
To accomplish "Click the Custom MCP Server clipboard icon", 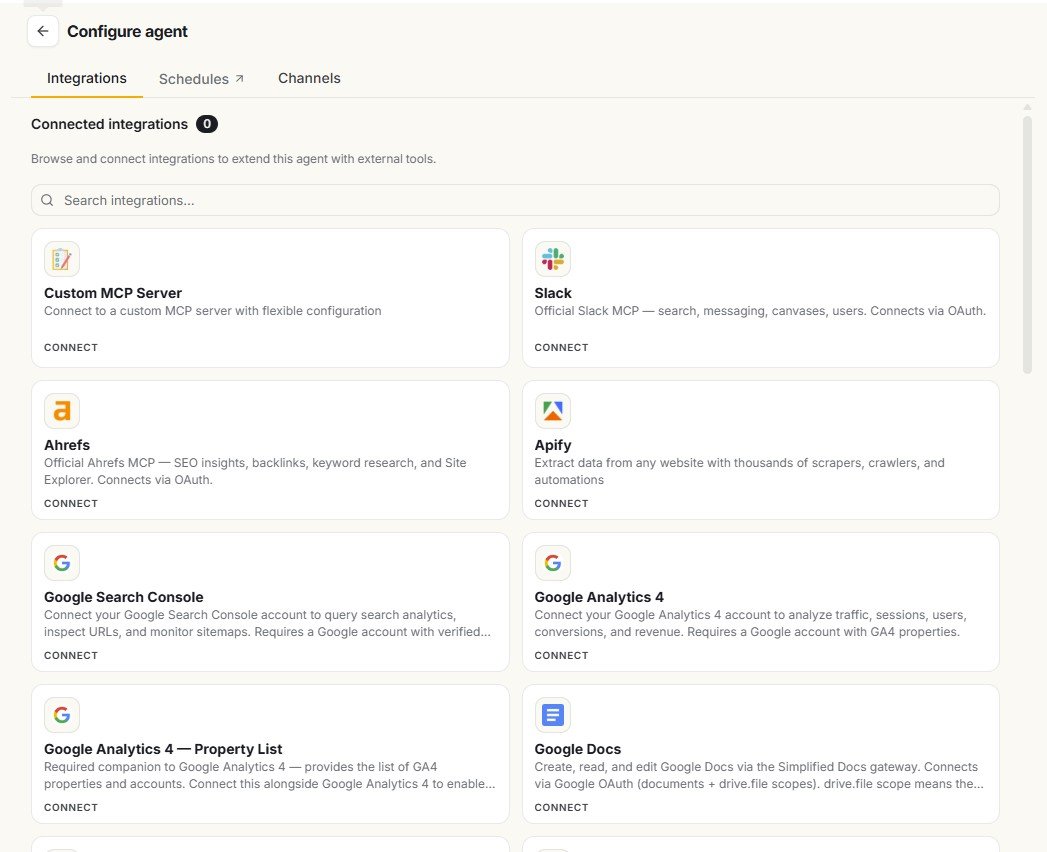I will coord(61,259).
